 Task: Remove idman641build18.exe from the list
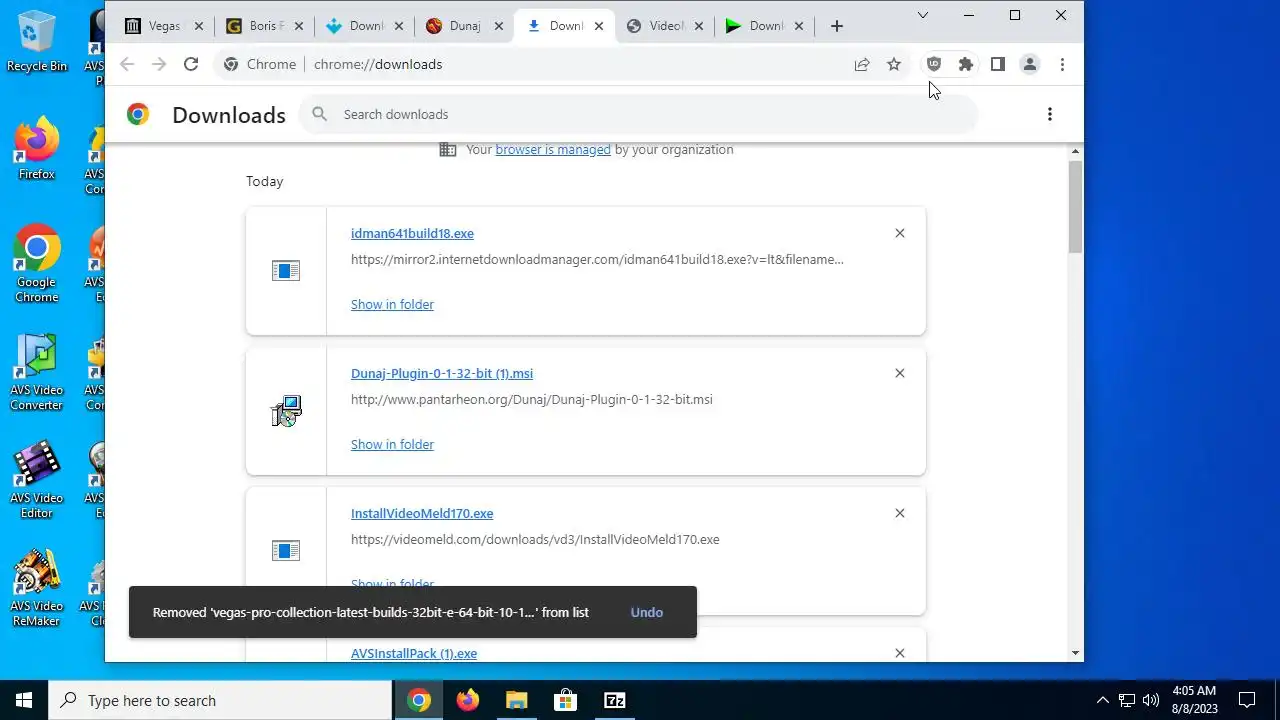point(899,233)
